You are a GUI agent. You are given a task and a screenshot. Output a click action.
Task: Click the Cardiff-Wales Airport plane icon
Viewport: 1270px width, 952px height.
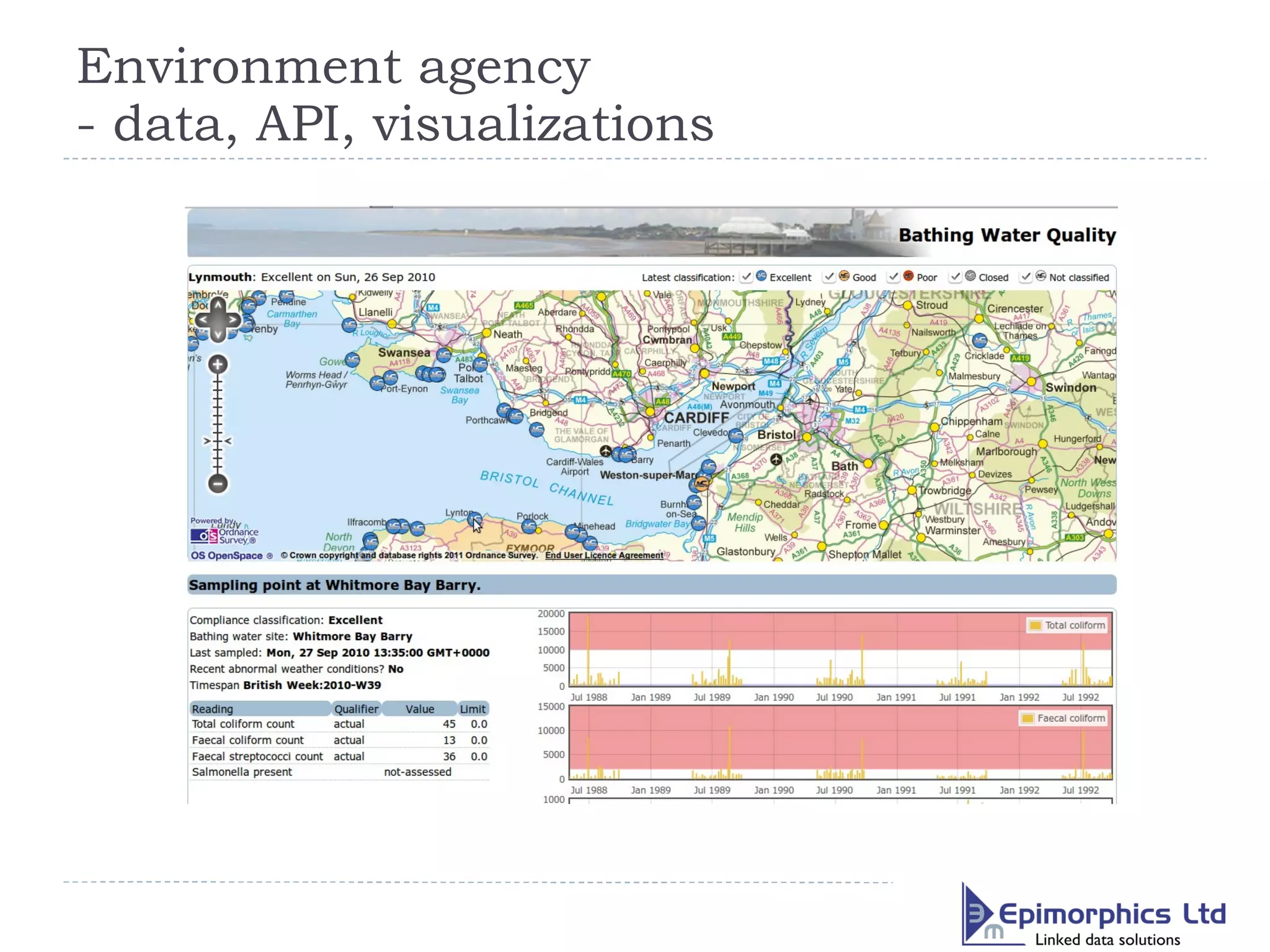tap(606, 451)
